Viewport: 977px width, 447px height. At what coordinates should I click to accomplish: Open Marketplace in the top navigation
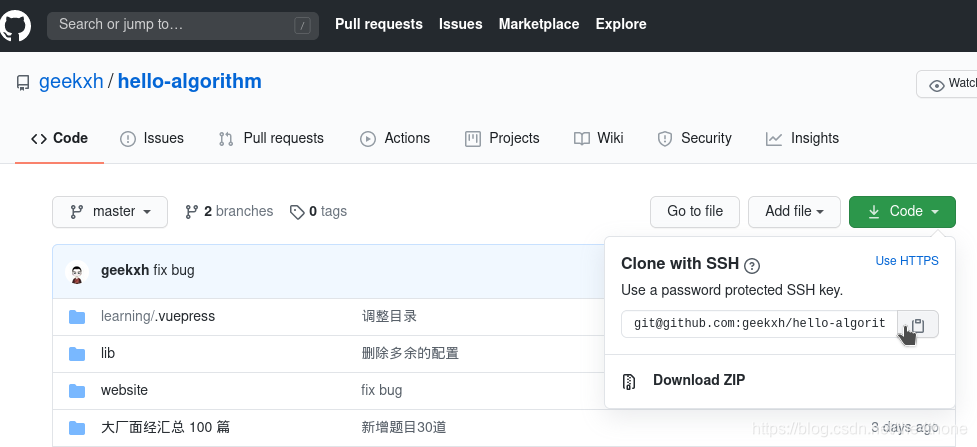(x=539, y=24)
